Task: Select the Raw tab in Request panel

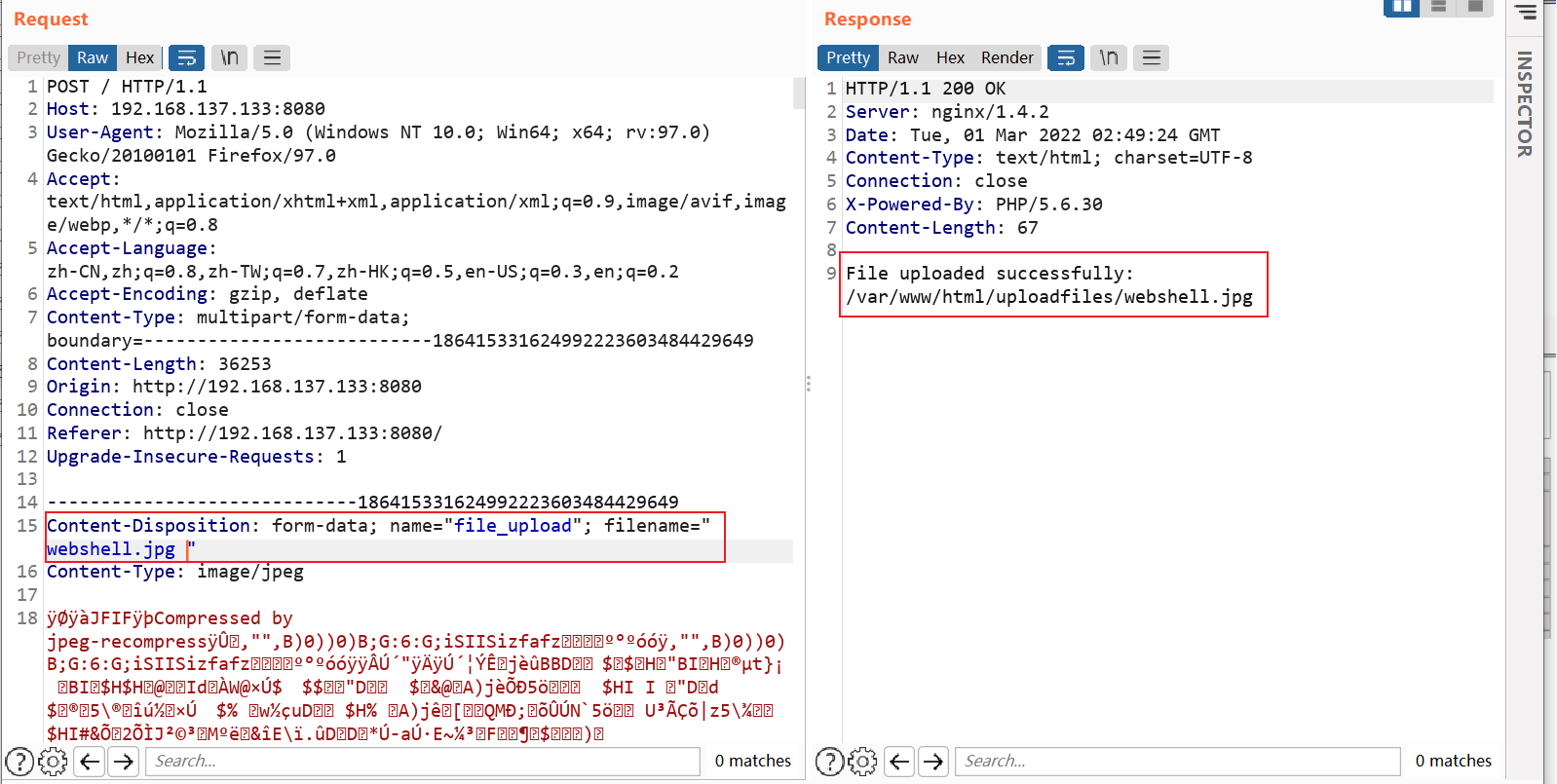Action: (x=93, y=57)
